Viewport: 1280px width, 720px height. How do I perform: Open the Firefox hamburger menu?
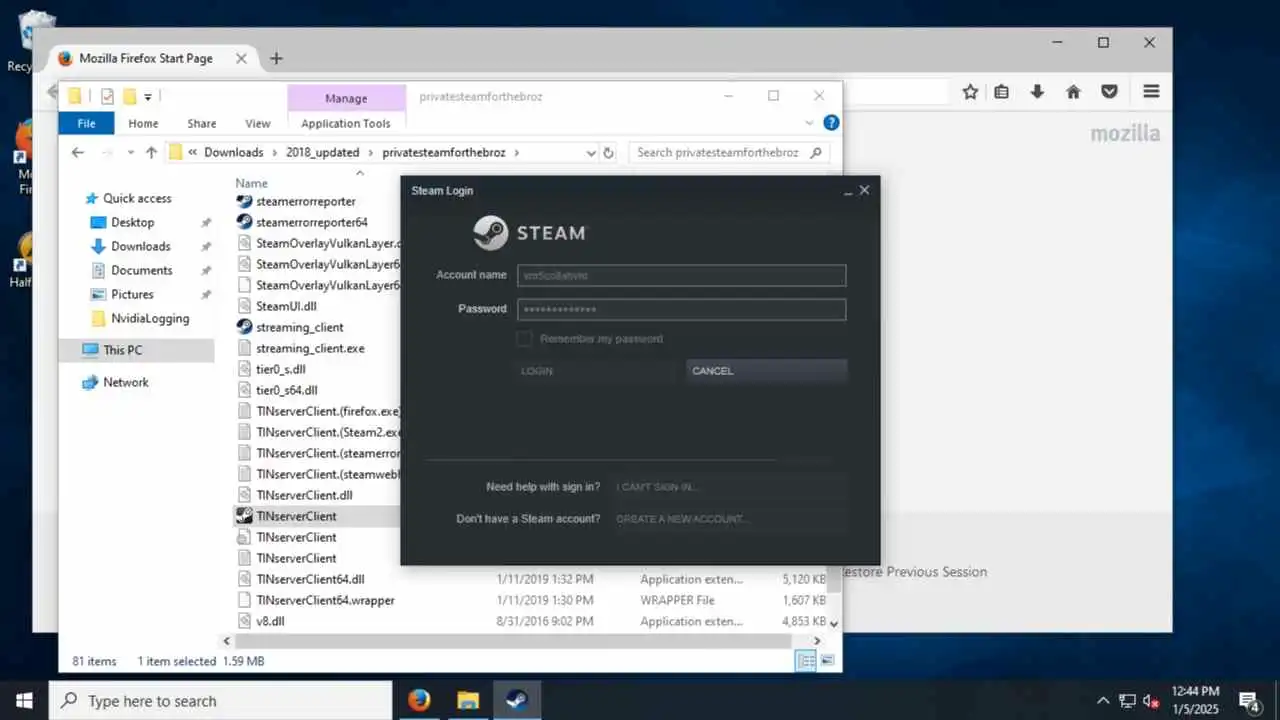pyautogui.click(x=1151, y=91)
